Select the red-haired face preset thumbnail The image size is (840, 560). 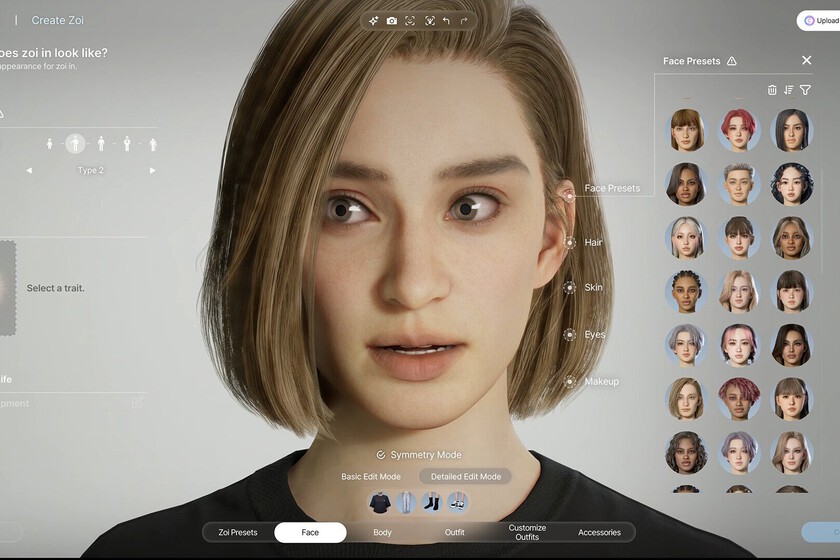point(738,130)
